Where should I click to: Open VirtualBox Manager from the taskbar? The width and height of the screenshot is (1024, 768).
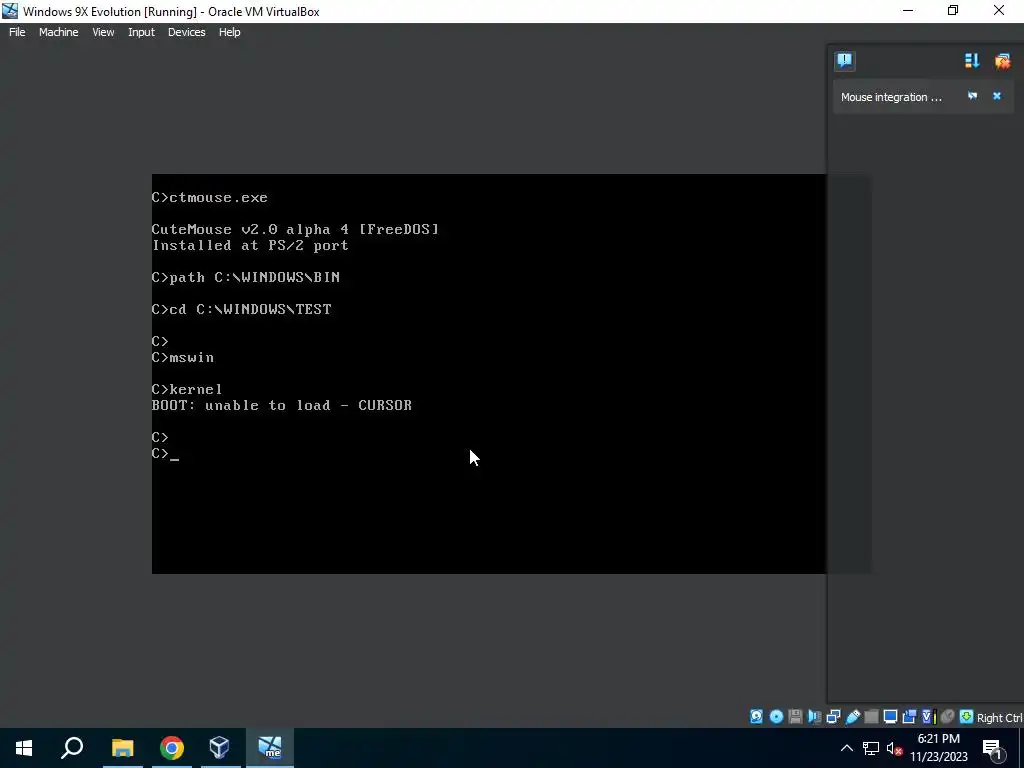click(220, 748)
